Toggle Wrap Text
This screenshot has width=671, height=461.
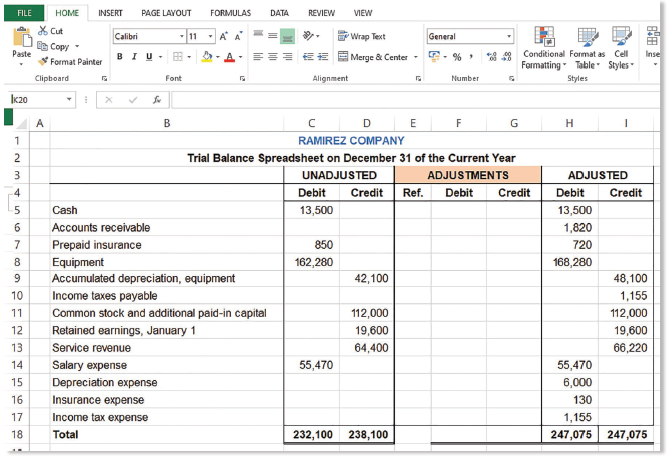pos(362,36)
